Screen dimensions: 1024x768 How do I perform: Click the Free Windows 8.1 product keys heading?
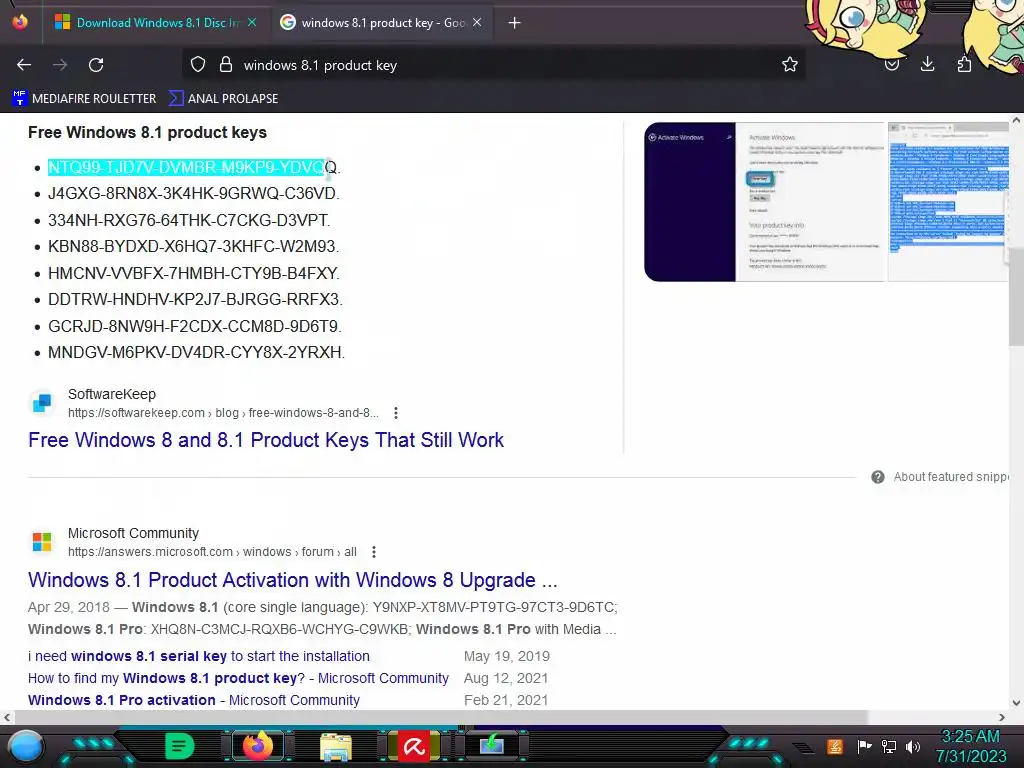(x=148, y=133)
